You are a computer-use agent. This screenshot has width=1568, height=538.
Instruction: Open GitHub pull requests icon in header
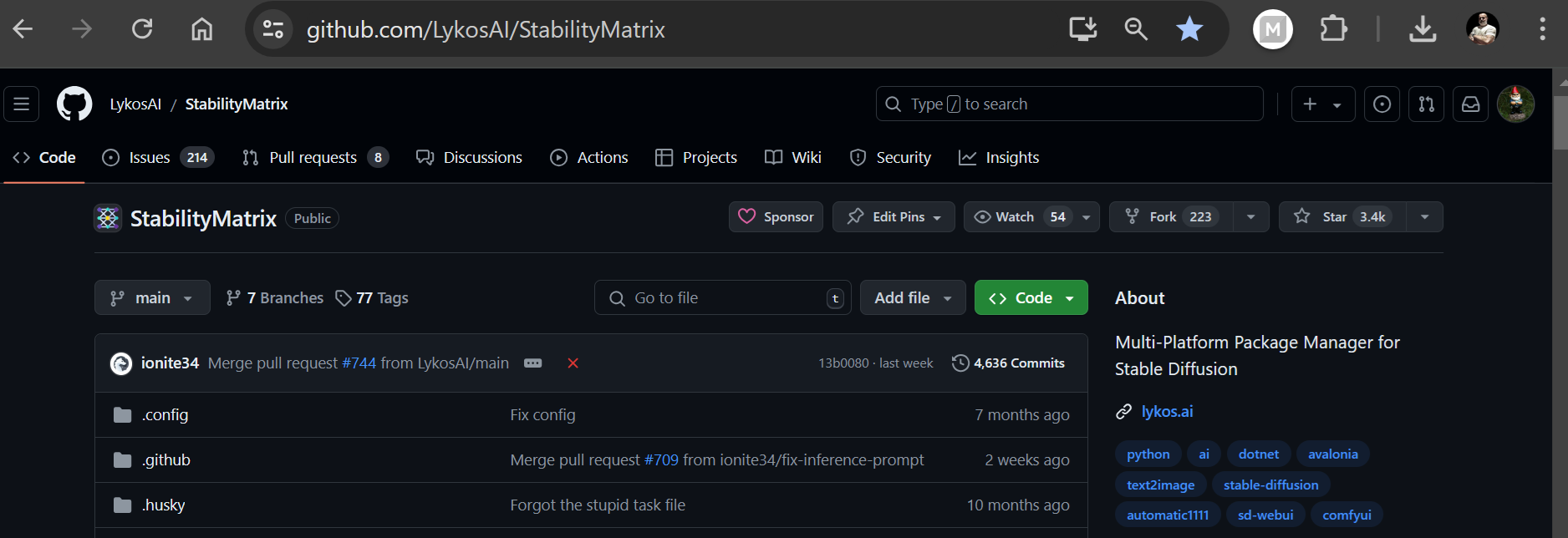tap(1427, 104)
